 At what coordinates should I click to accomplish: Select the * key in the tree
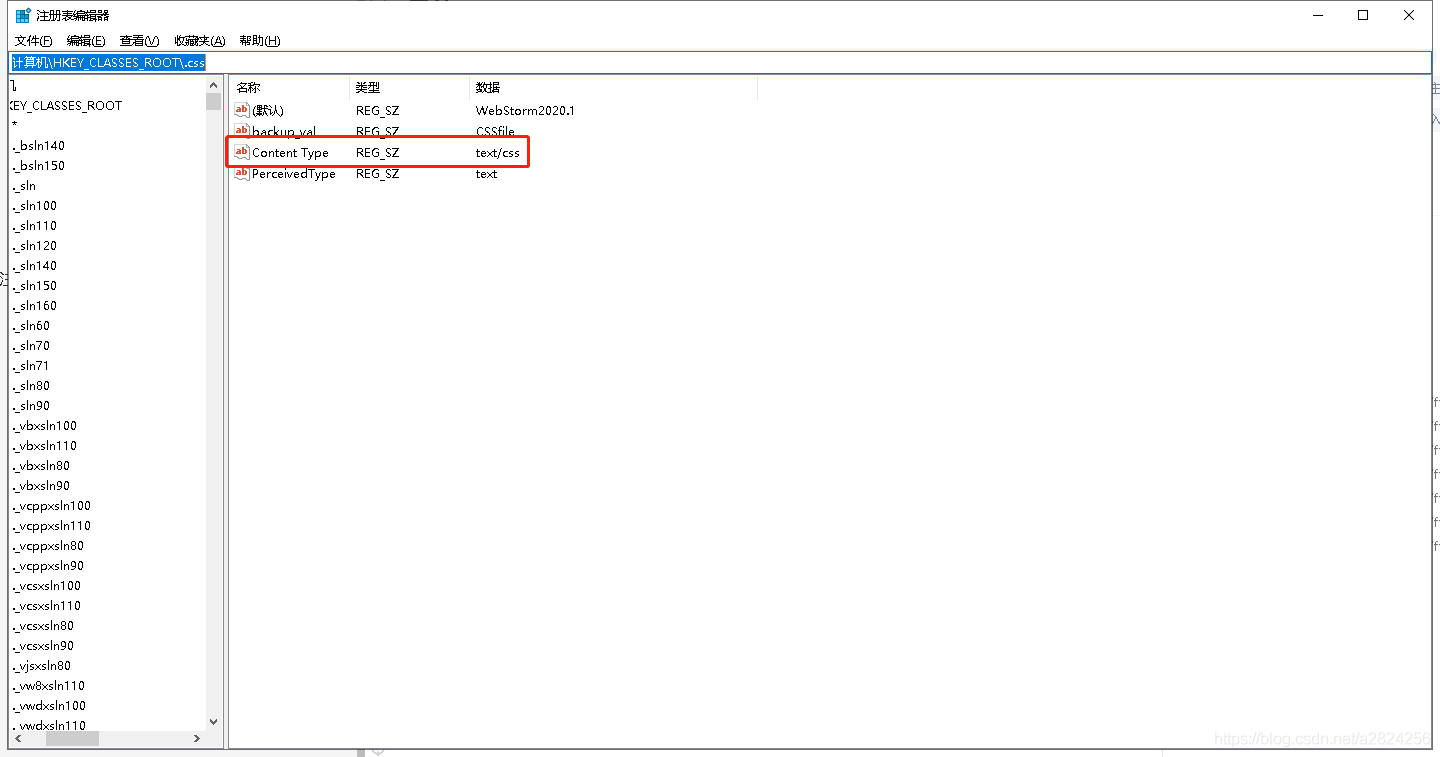(15, 125)
